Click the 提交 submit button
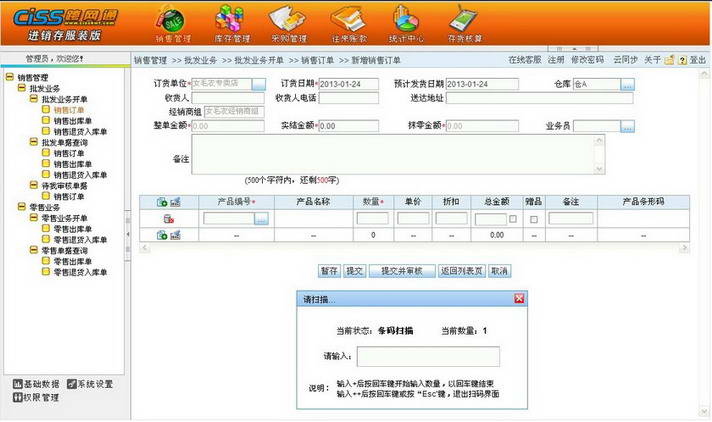 click(x=354, y=271)
